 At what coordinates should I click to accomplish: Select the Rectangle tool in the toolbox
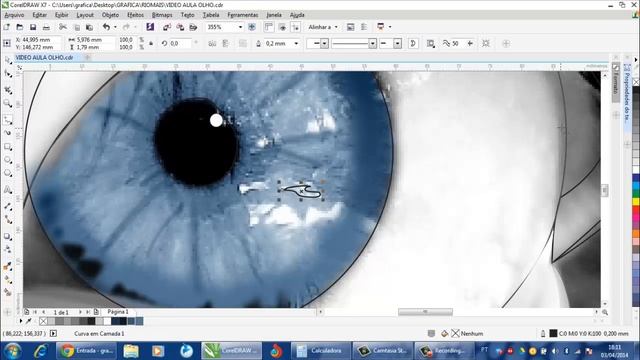coord(8,147)
